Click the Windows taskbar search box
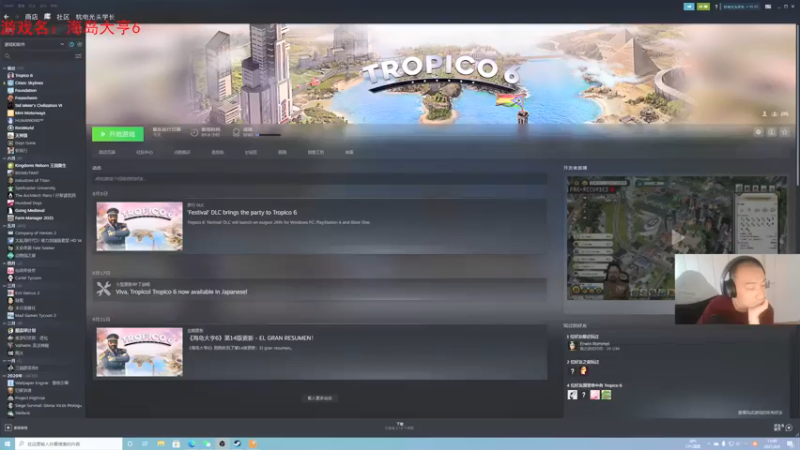This screenshot has height=450, width=800. [69, 444]
